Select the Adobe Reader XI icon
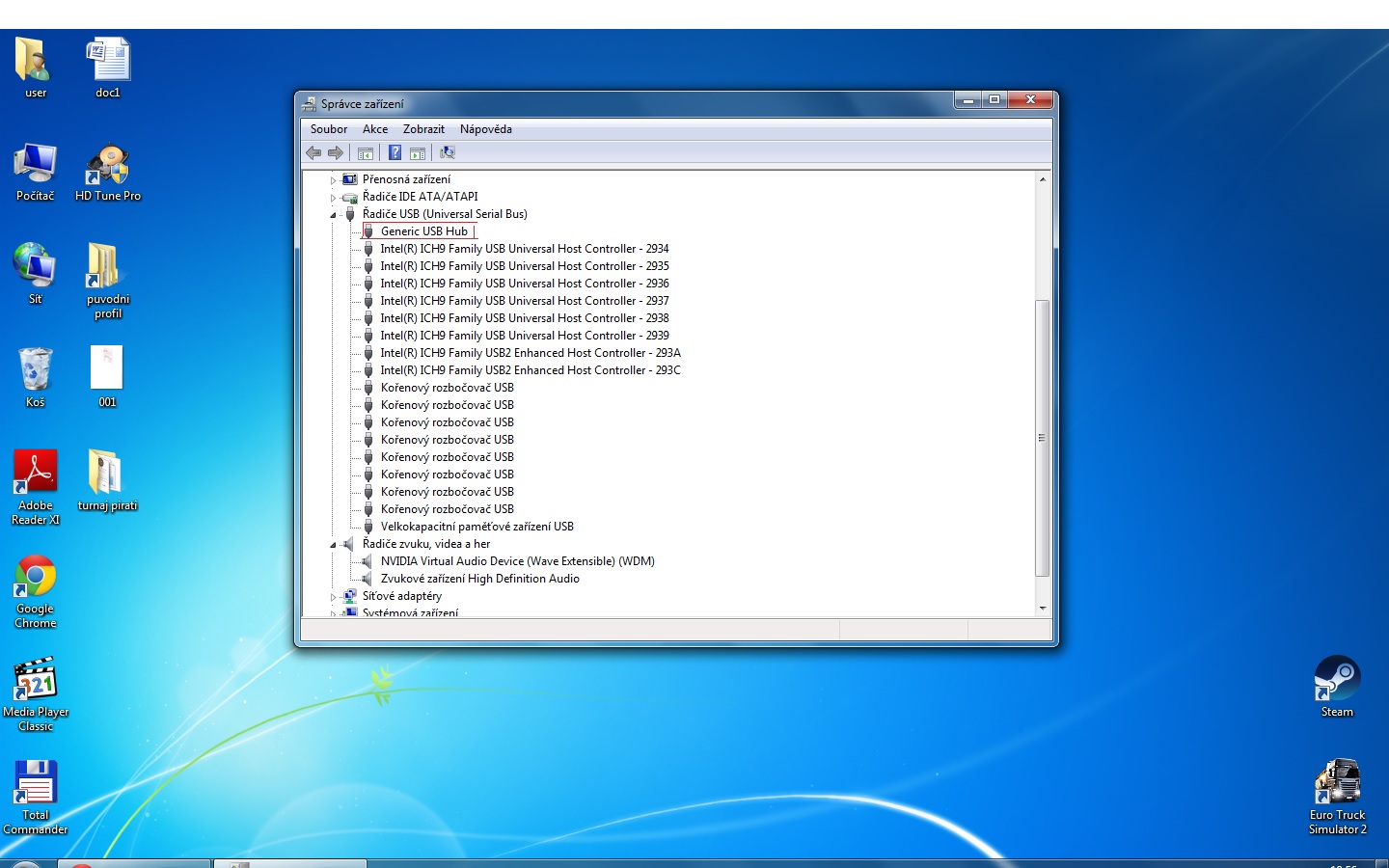 point(36,474)
